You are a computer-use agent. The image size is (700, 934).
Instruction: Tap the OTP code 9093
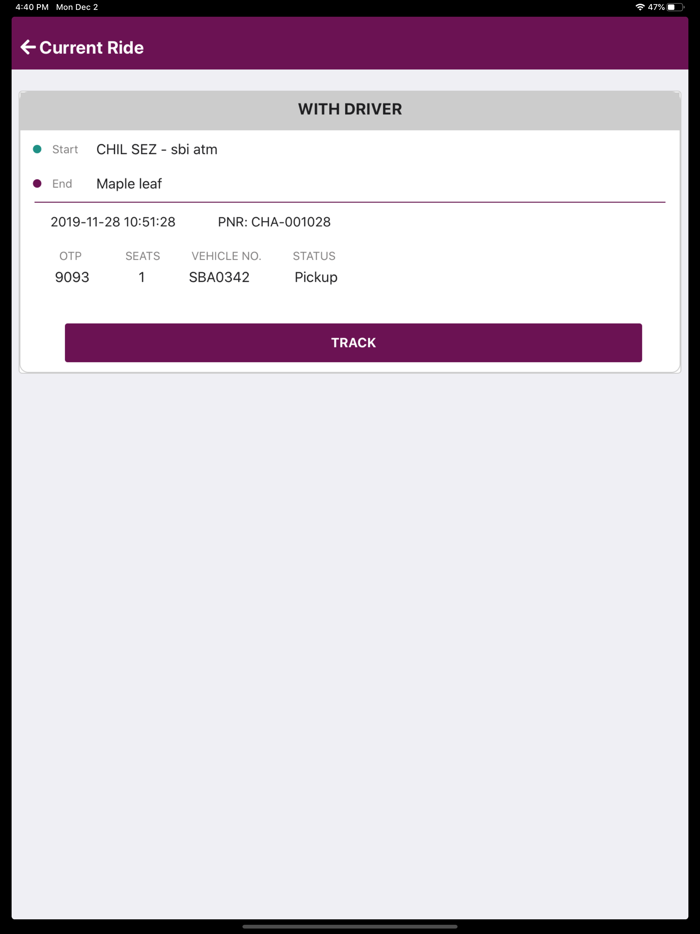click(72, 277)
